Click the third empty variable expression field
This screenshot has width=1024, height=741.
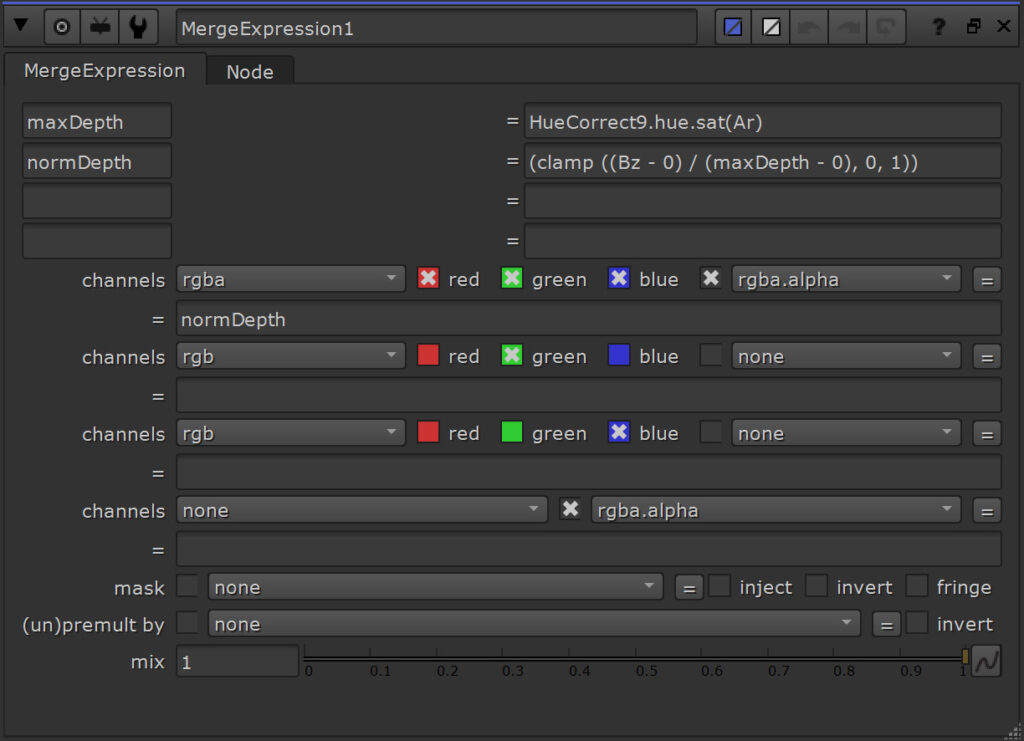[762, 201]
